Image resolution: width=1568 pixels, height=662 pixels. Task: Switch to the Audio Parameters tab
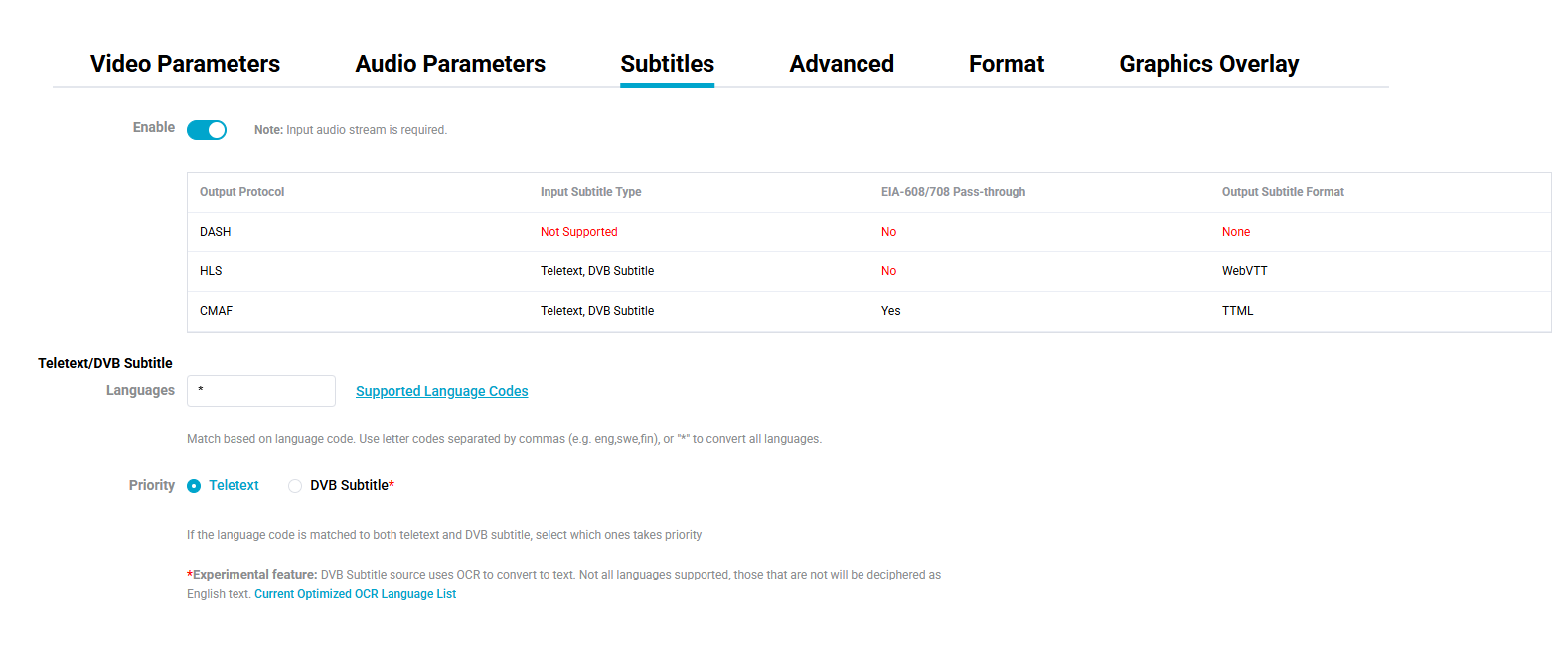point(450,64)
